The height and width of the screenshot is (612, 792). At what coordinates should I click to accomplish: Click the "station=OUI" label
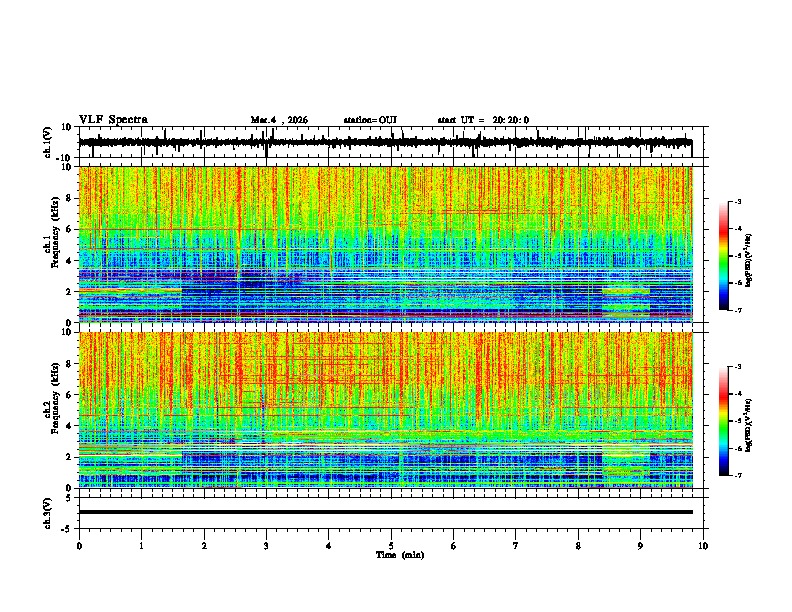point(370,120)
